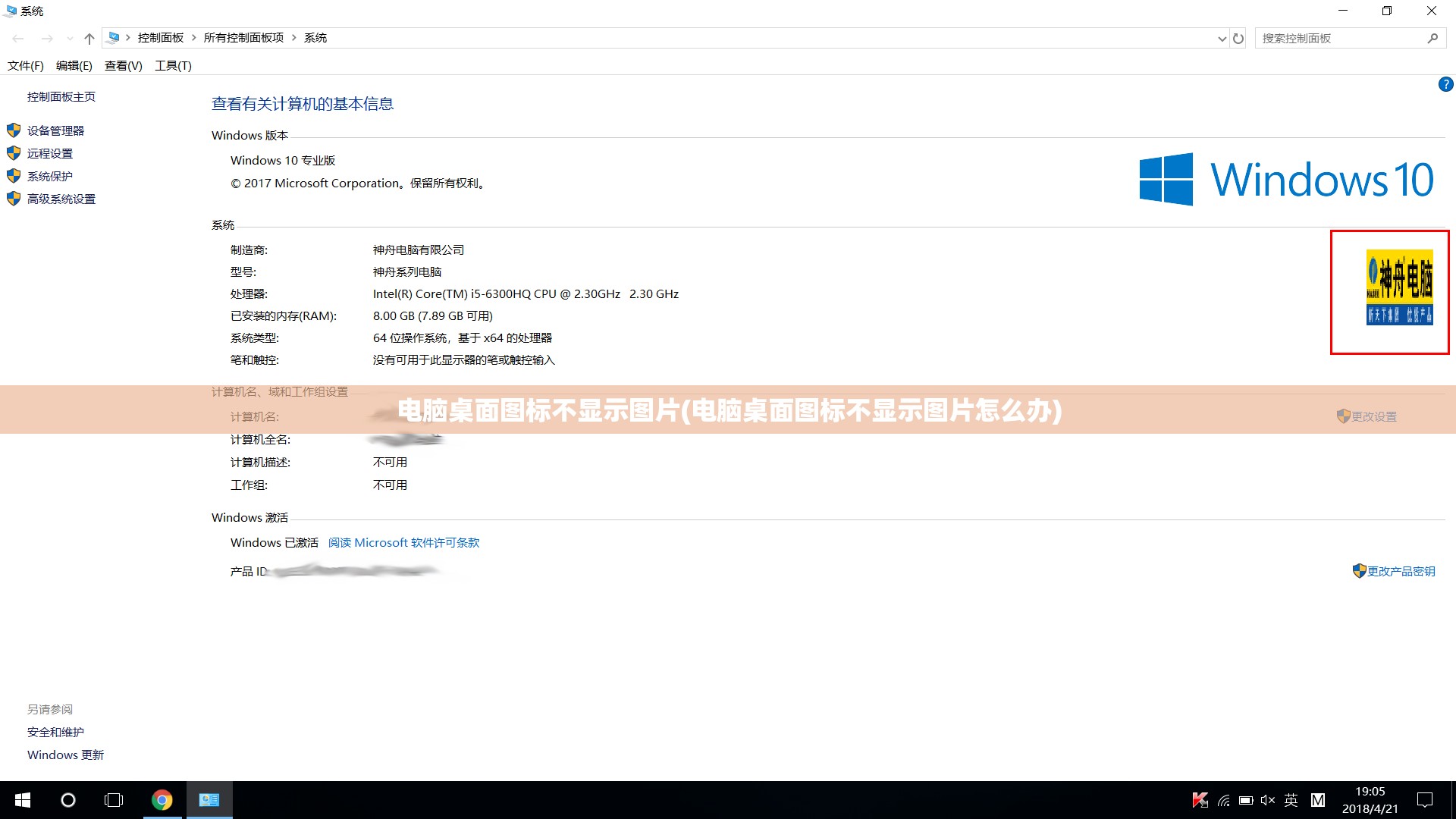Refresh the control panel page
Screen dimensions: 1456x819
click(1238, 39)
